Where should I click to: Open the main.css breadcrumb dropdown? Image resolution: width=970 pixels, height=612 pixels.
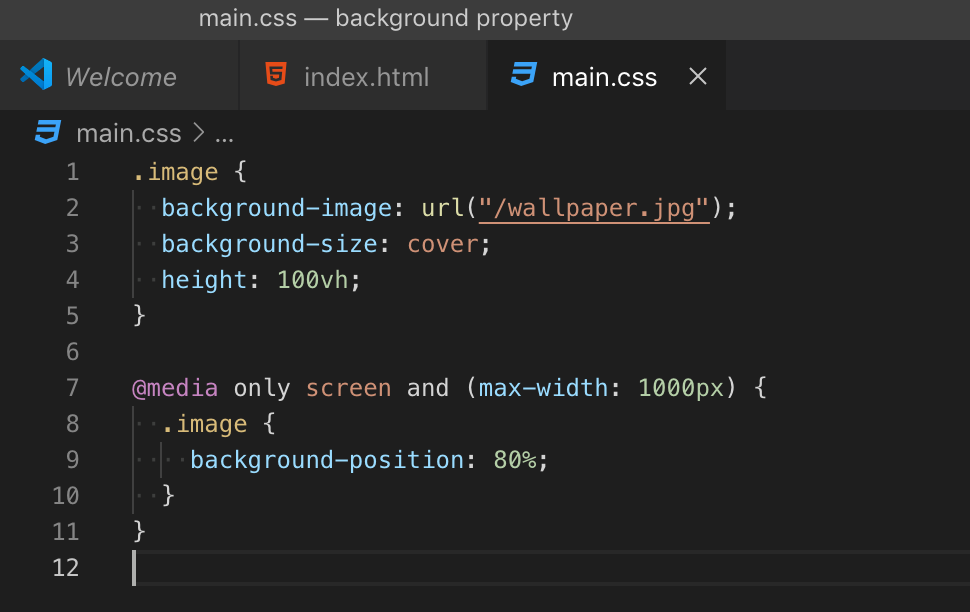click(129, 132)
